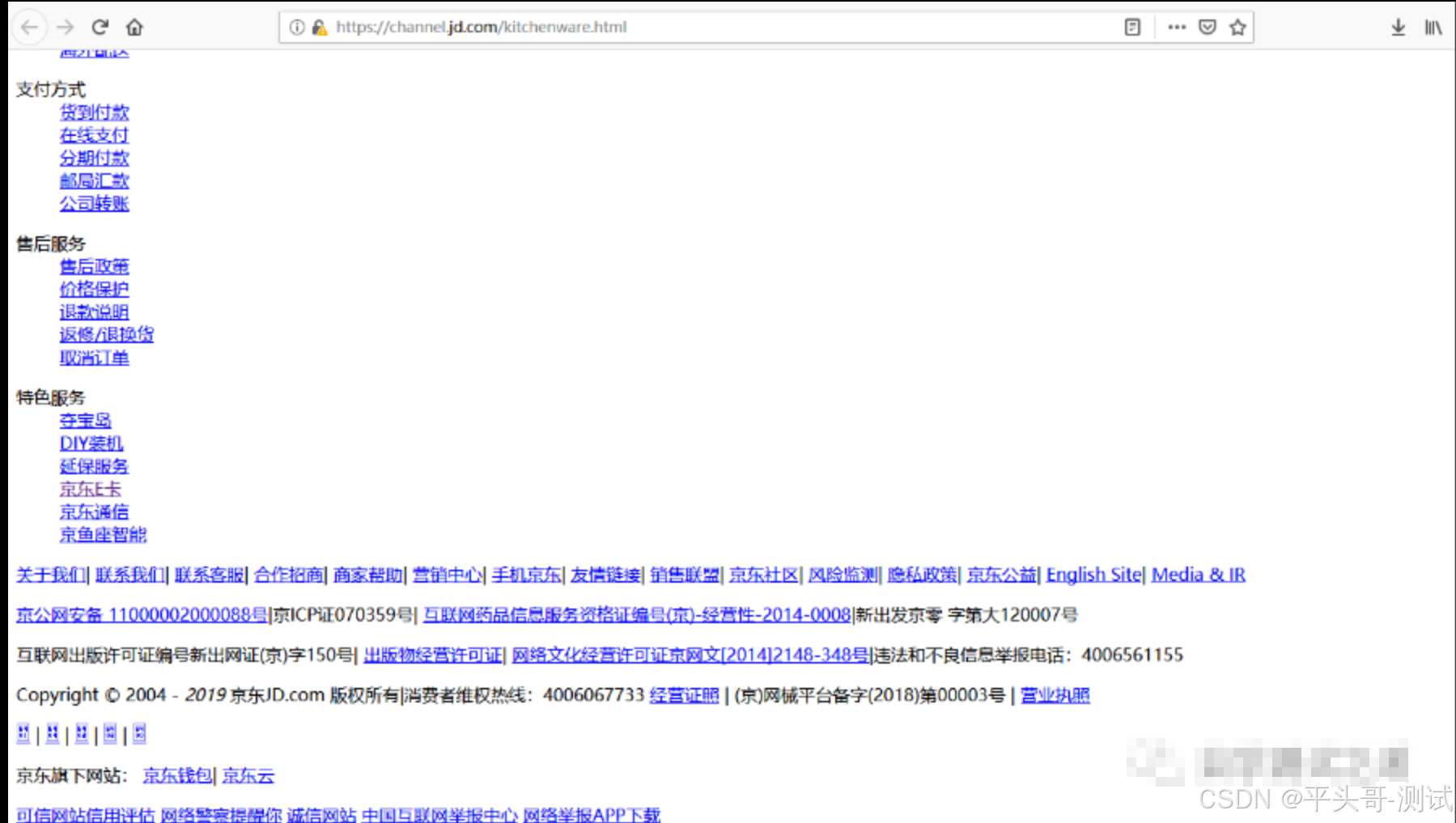Open the English Site link
1456x823 pixels.
[1094, 575]
